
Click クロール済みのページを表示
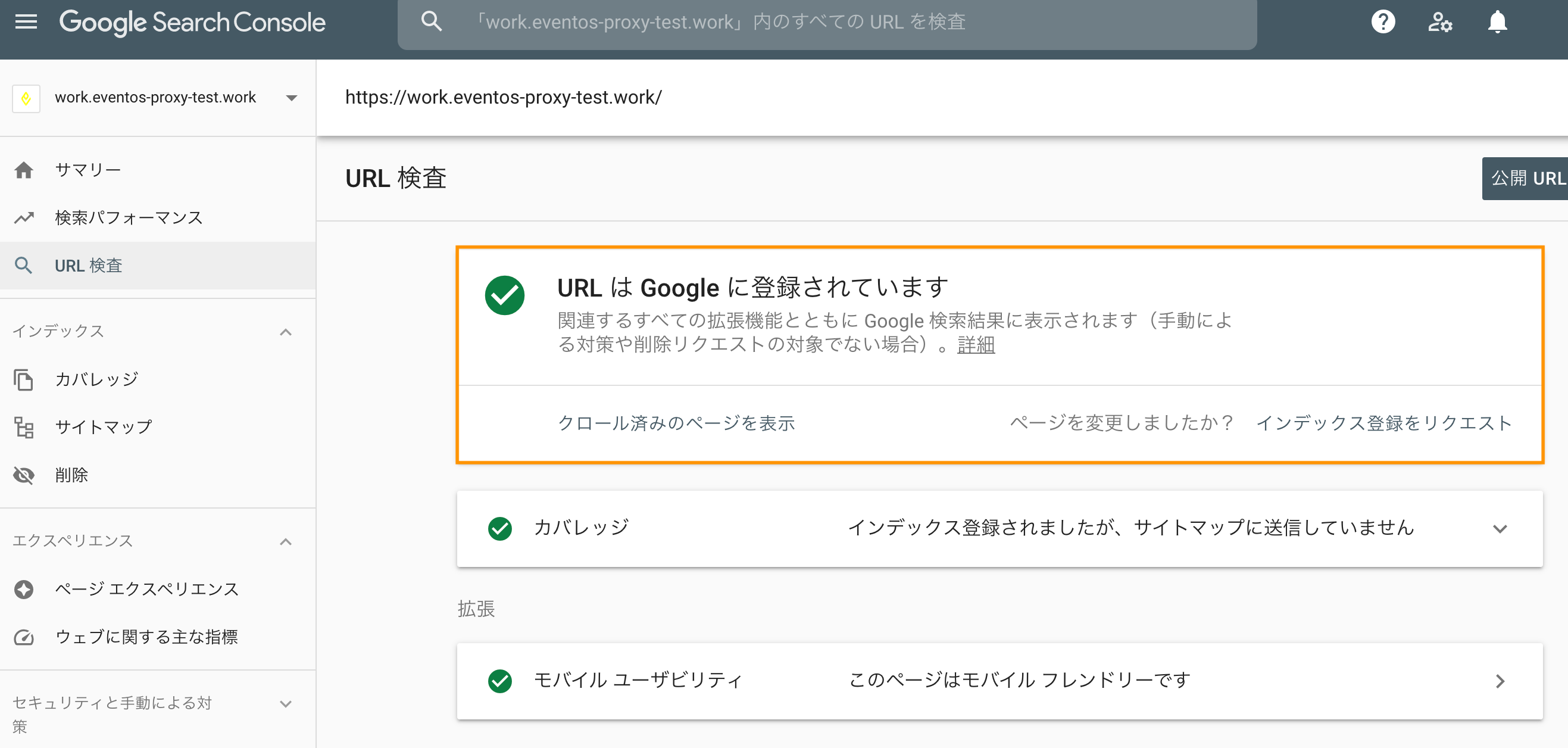[676, 423]
